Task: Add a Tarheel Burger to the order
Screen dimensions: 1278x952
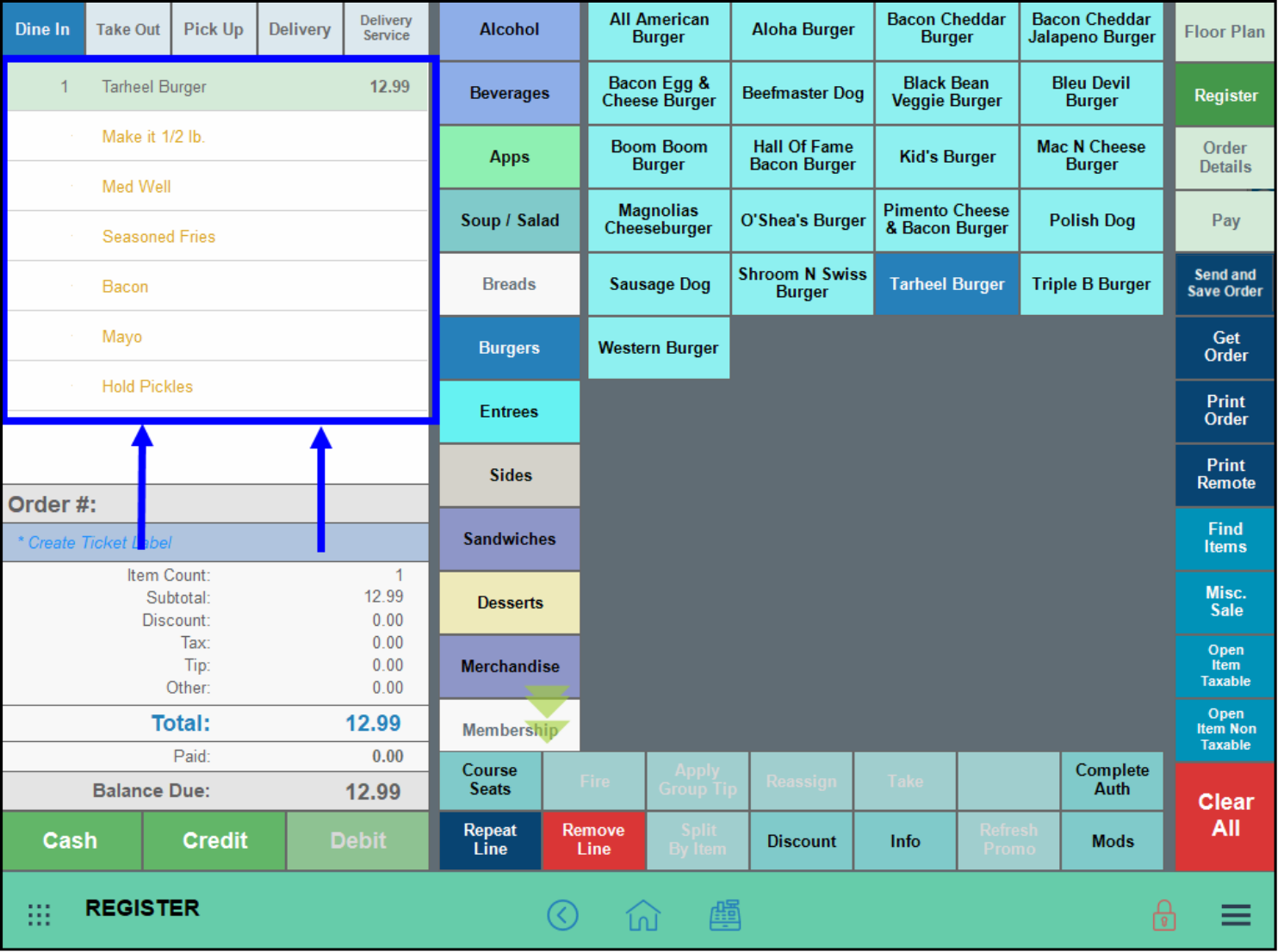Action: (946, 284)
